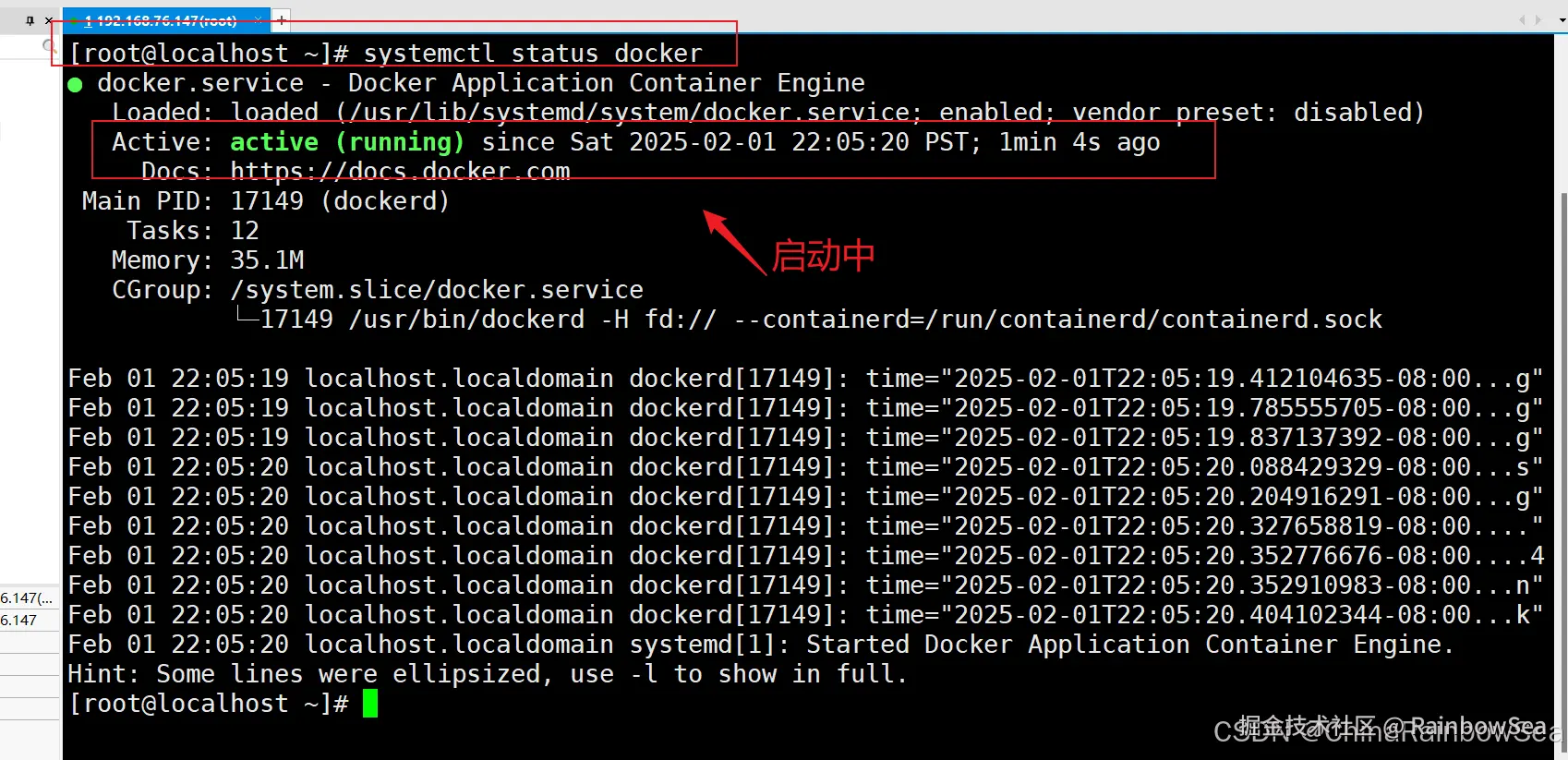1568x760 pixels.
Task: Click the tab scroll left arrow
Action: (x=1522, y=19)
